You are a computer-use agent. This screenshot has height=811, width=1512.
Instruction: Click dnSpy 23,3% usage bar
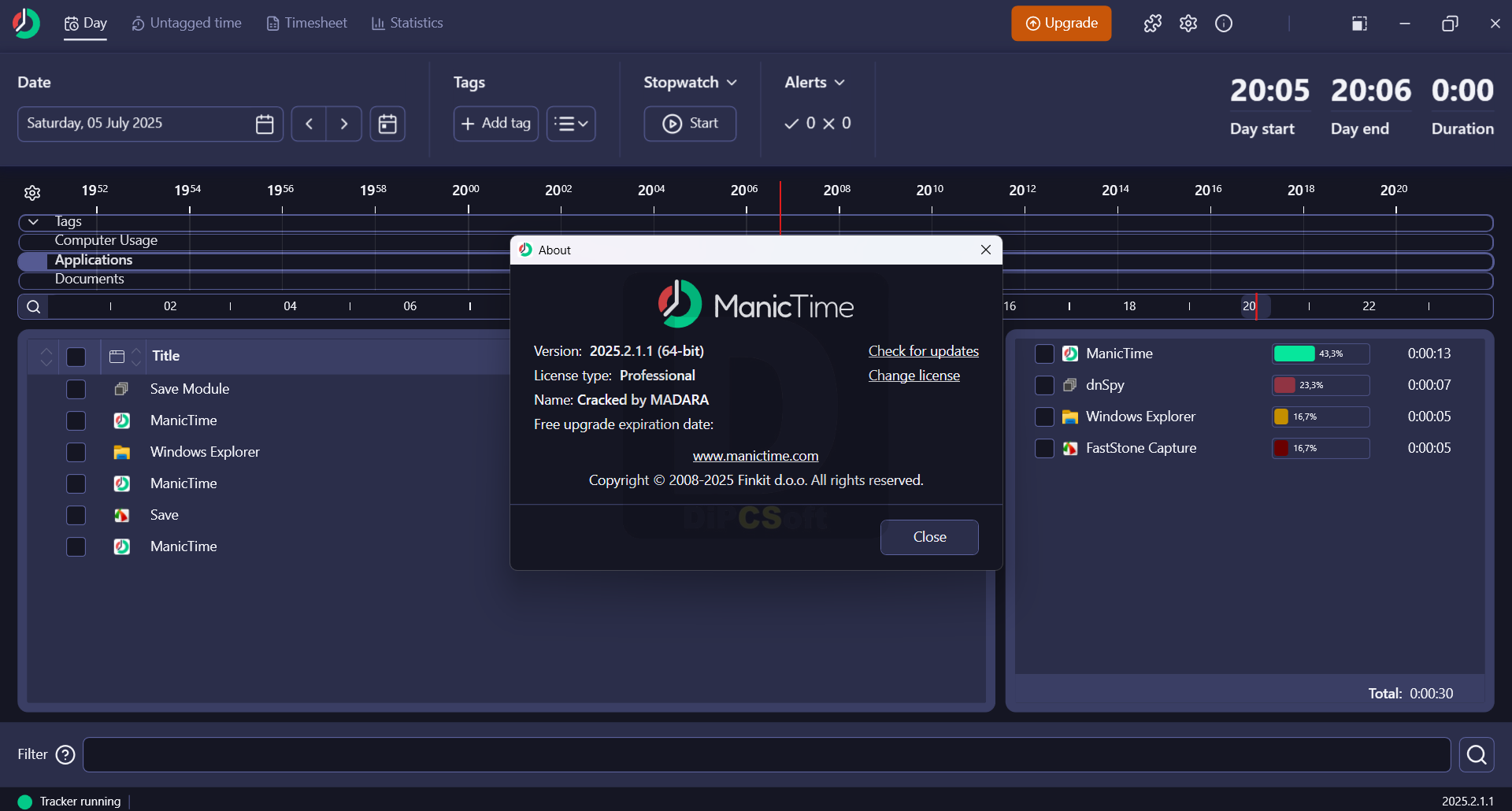1321,385
